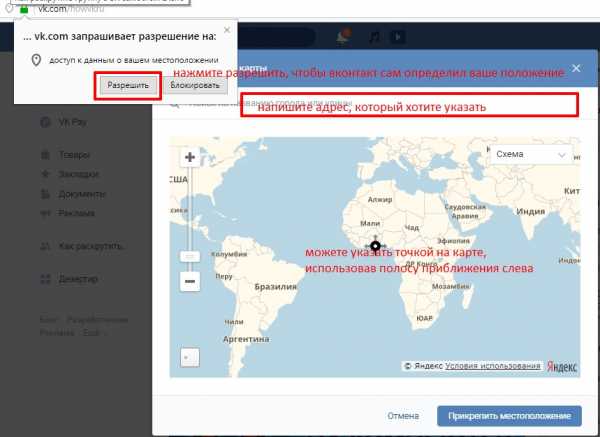Open the Блог footer link

[49, 320]
